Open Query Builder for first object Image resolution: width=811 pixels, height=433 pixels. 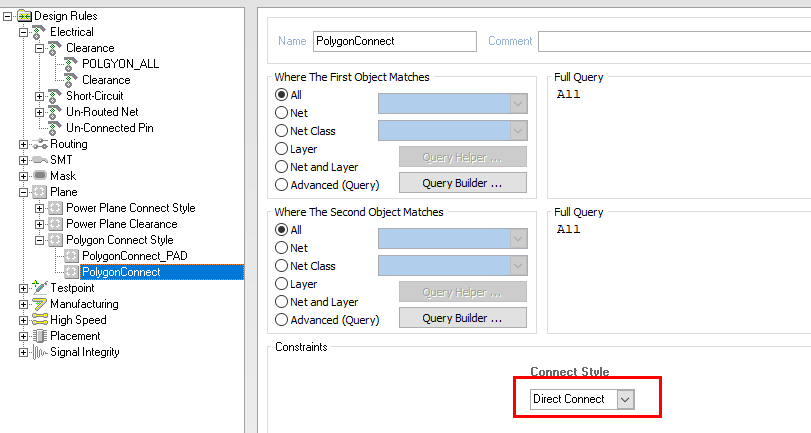pyautogui.click(x=462, y=183)
